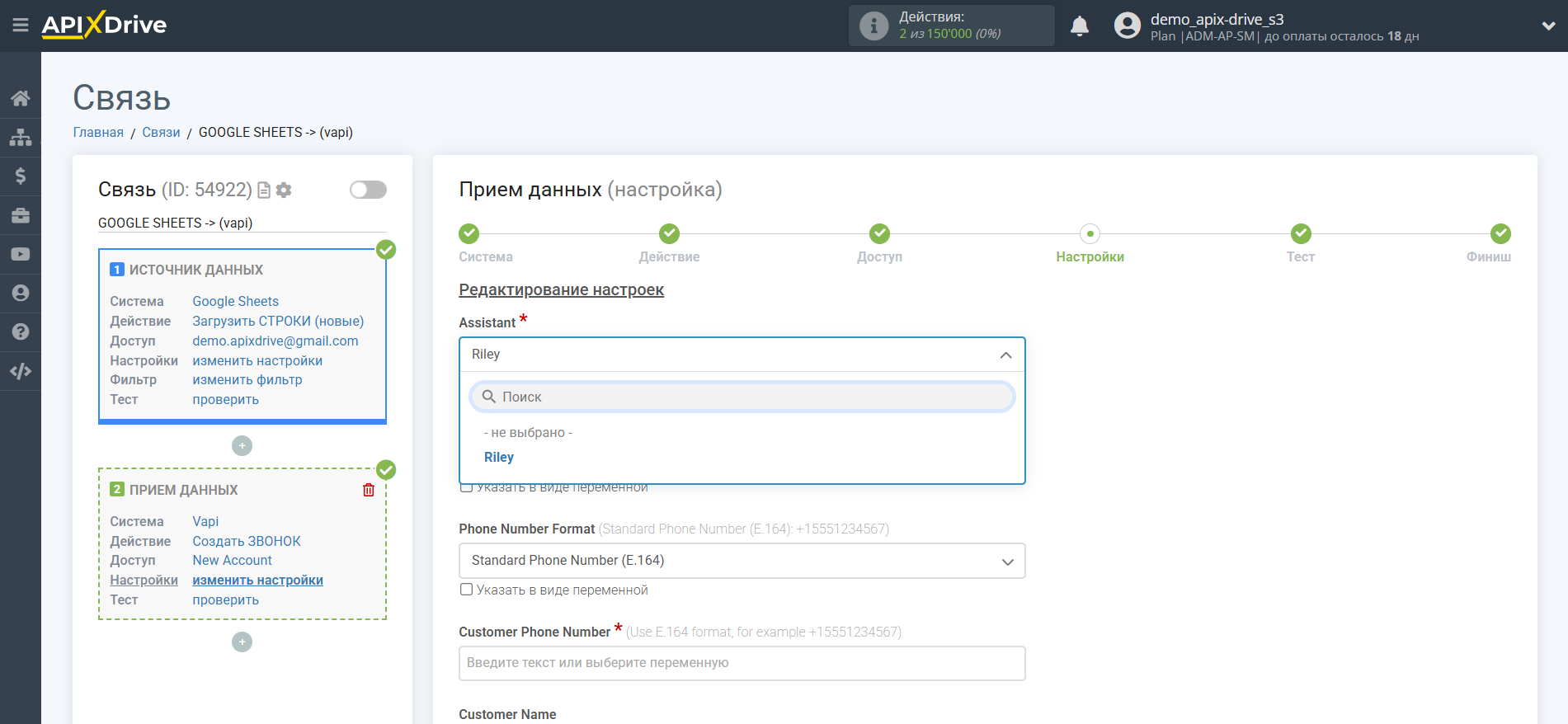Add a step after the data source block

click(242, 446)
